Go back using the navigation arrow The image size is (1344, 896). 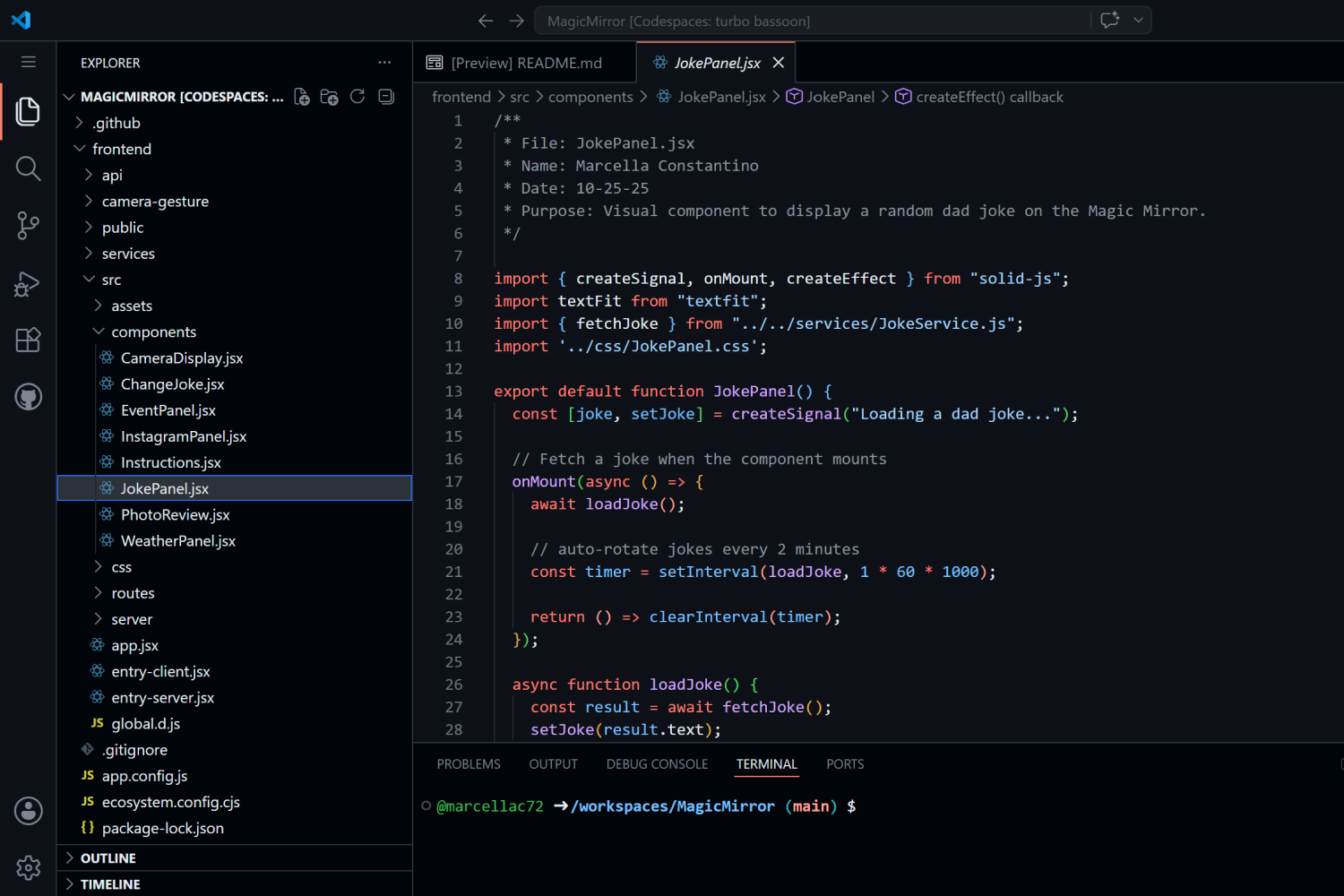click(x=486, y=21)
